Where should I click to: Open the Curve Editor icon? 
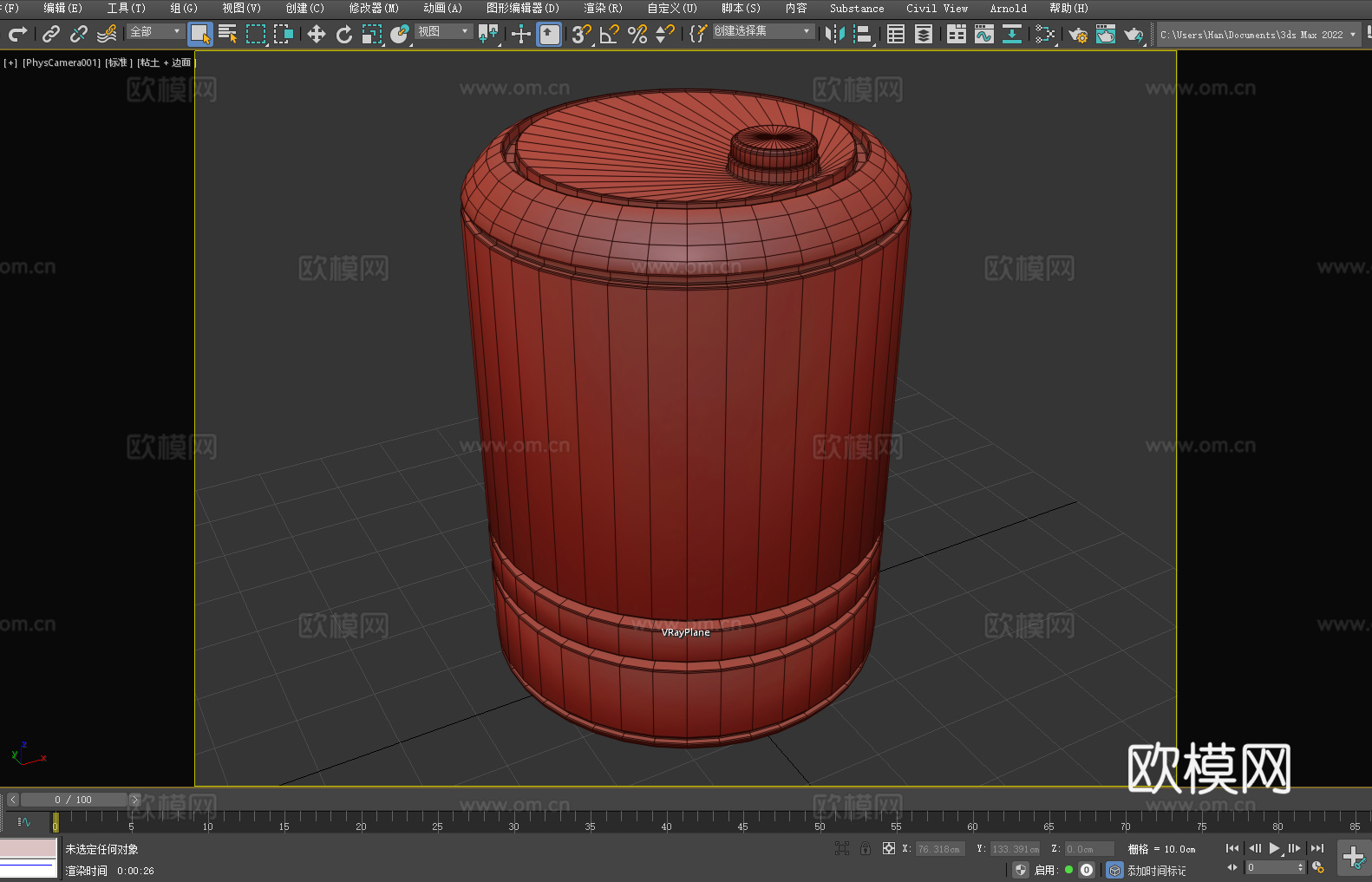(x=983, y=34)
